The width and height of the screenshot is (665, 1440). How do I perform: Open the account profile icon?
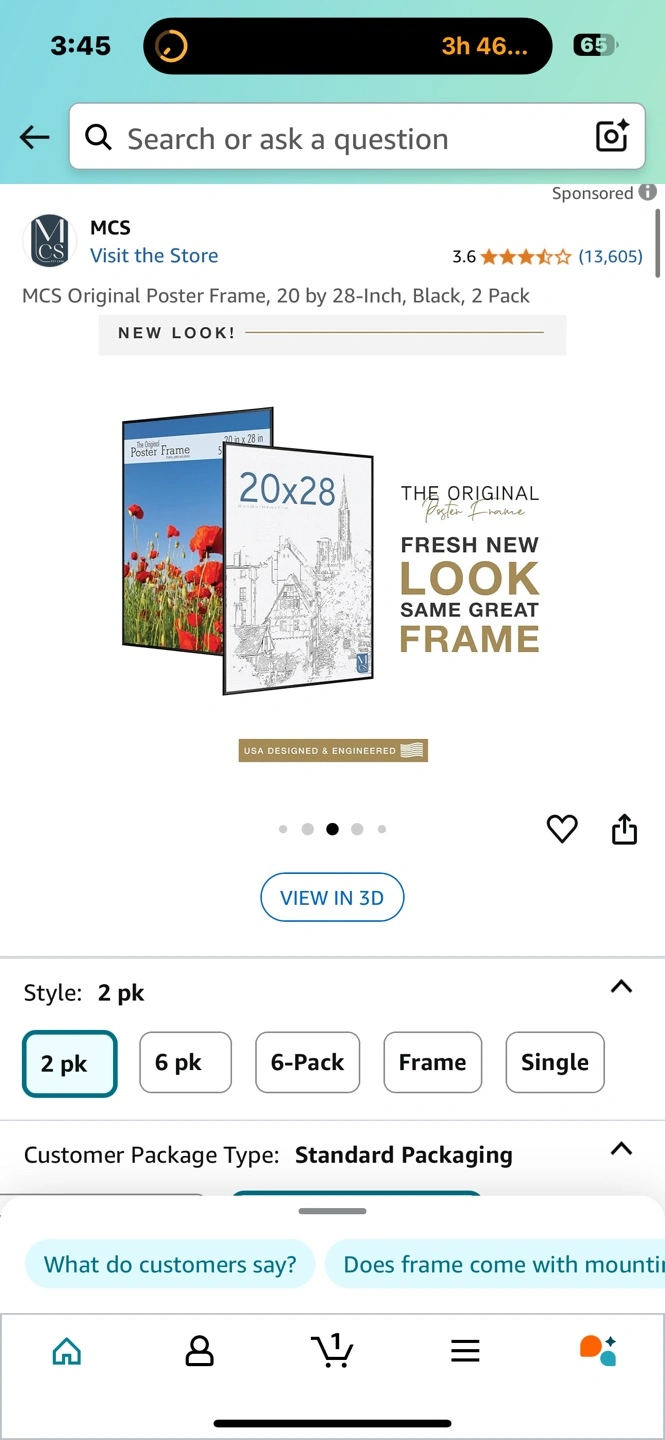click(x=200, y=1351)
